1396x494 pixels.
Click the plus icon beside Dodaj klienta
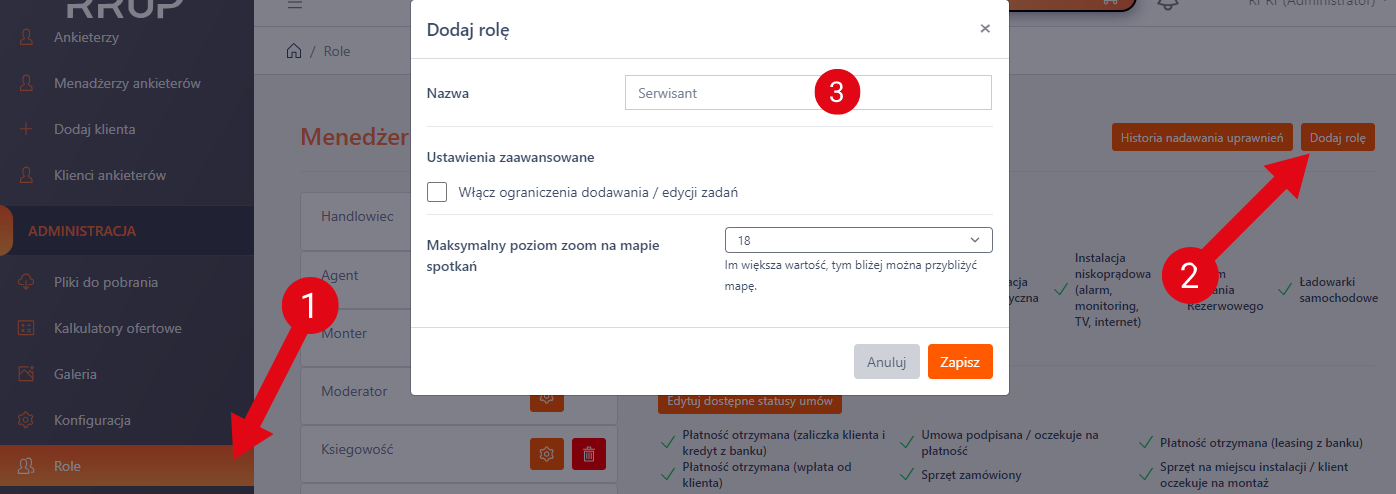click(27, 129)
